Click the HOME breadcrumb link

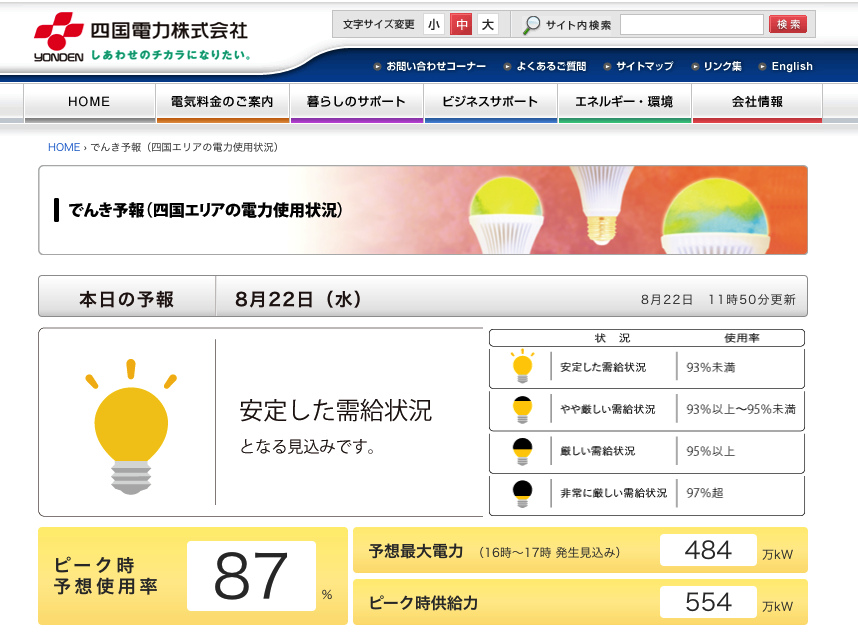64,147
